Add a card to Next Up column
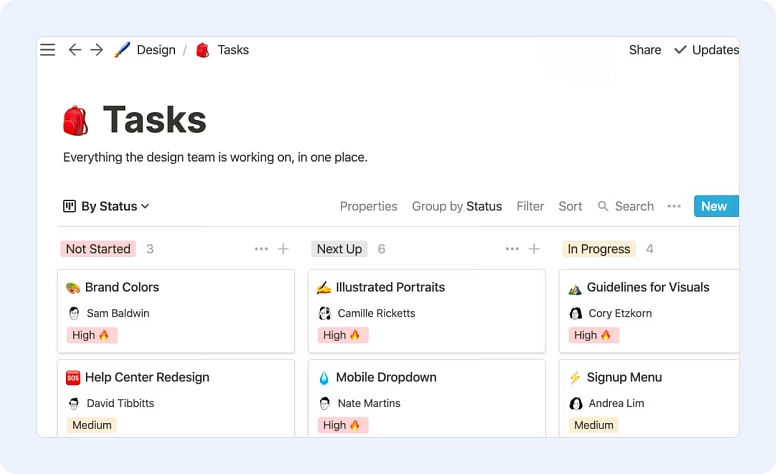 point(534,249)
